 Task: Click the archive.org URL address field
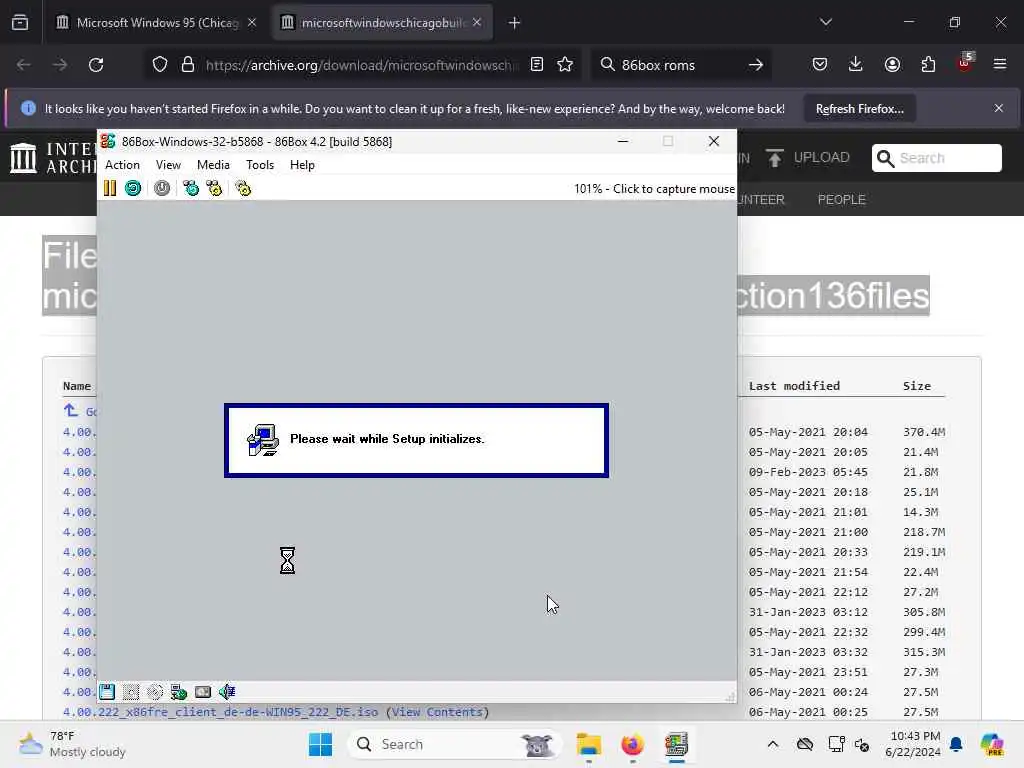[362, 65]
